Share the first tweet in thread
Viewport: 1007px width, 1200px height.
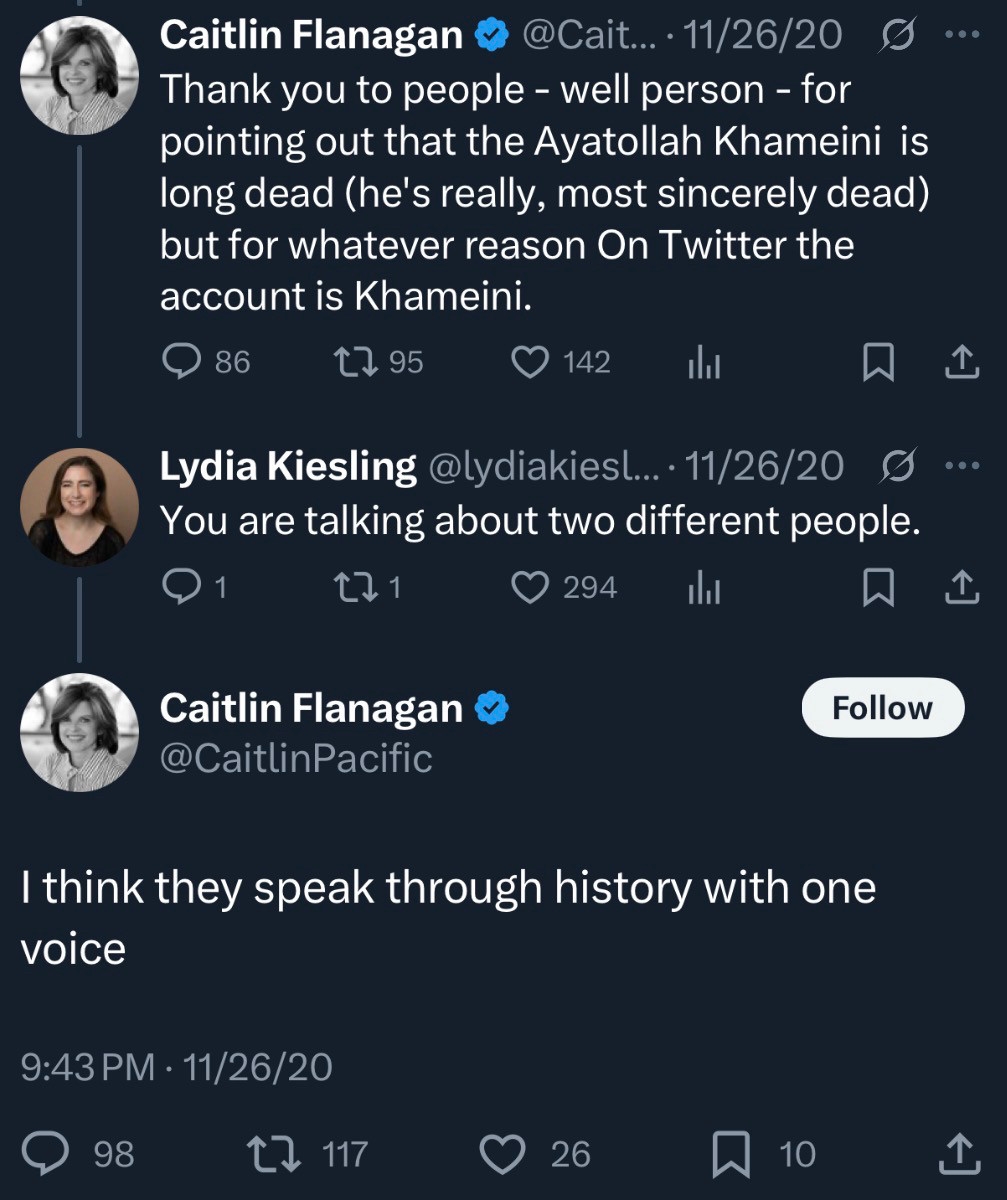click(x=960, y=362)
